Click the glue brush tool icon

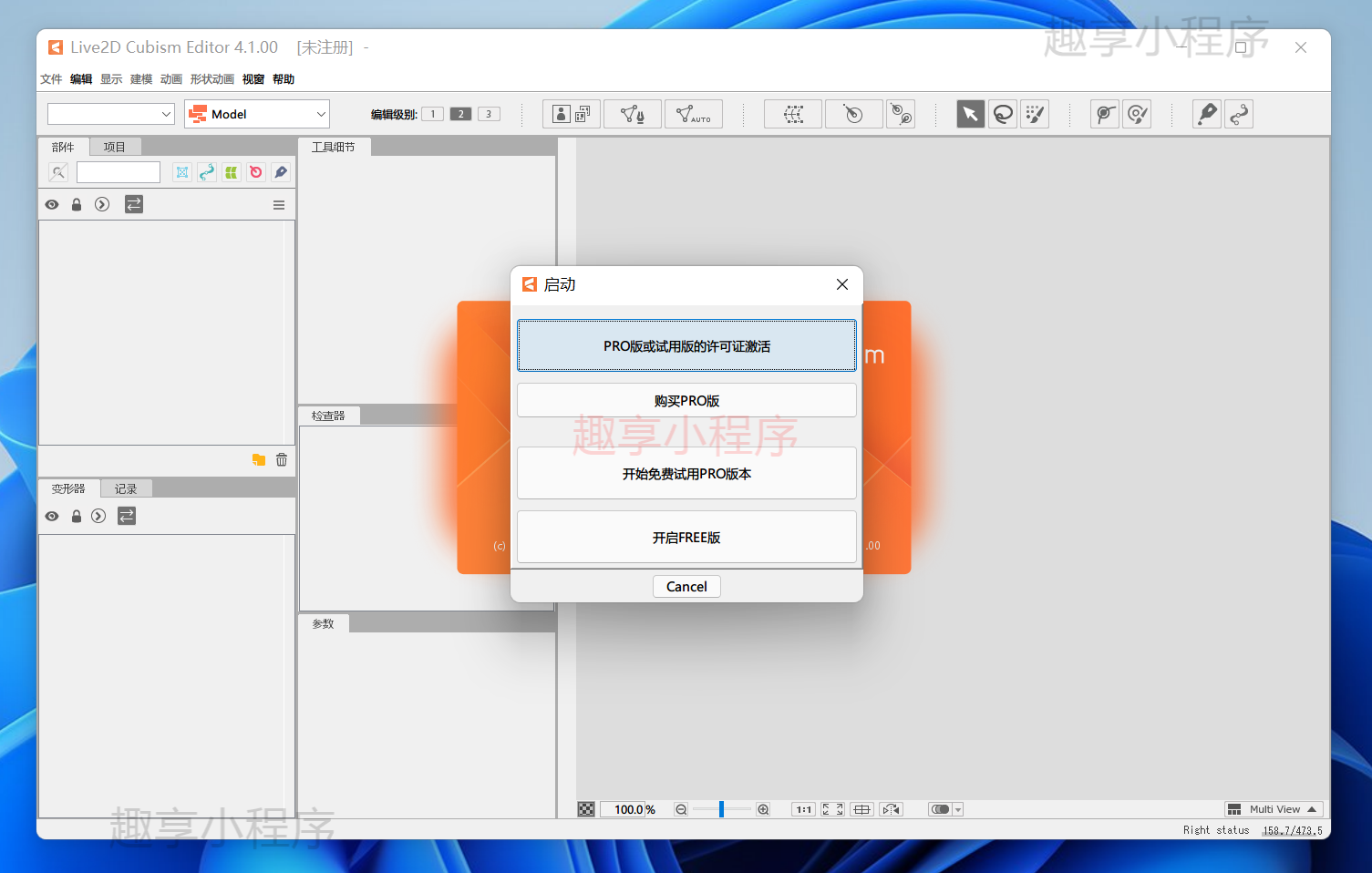(1137, 114)
